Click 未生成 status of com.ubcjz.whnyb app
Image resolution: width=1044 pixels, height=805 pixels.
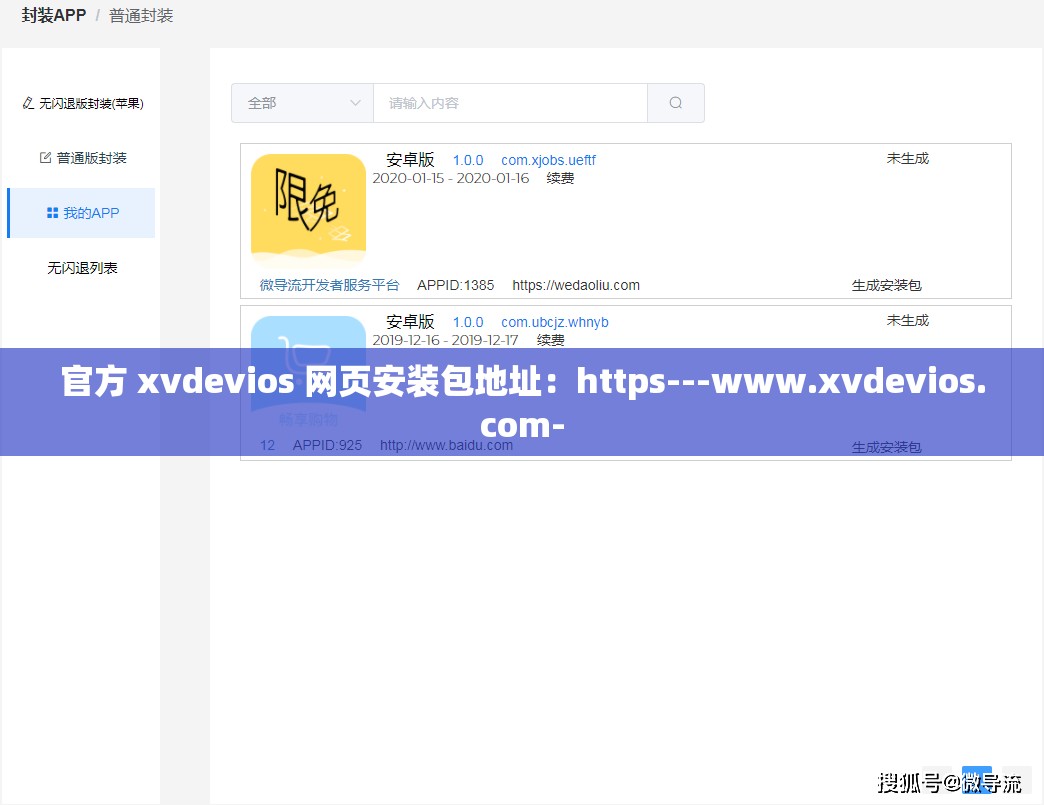pos(907,320)
